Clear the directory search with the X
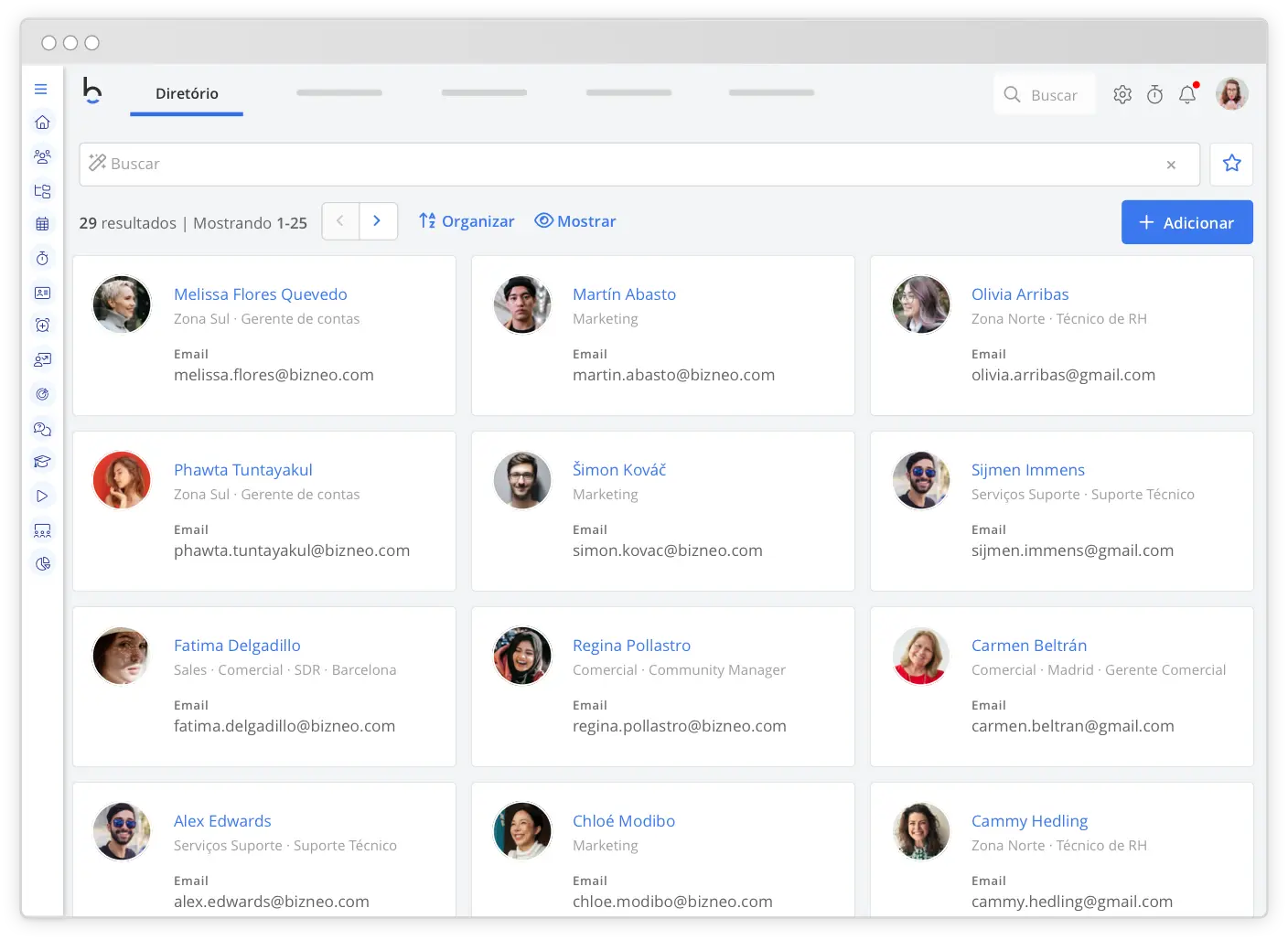 pos(1171,165)
